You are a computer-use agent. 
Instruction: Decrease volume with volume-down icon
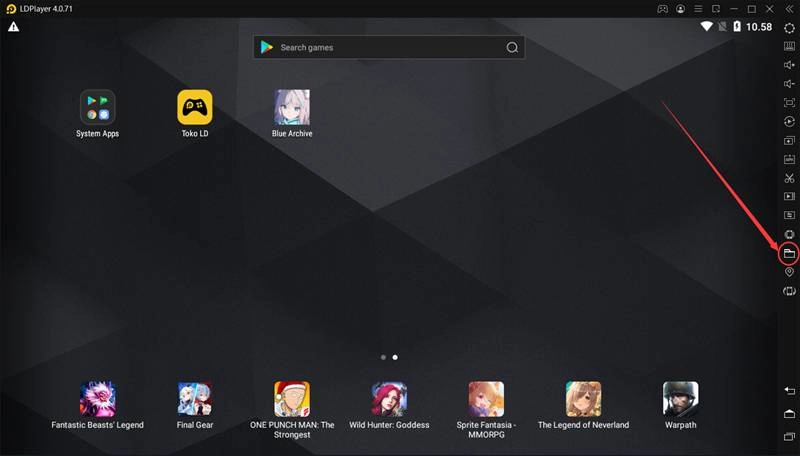789,84
